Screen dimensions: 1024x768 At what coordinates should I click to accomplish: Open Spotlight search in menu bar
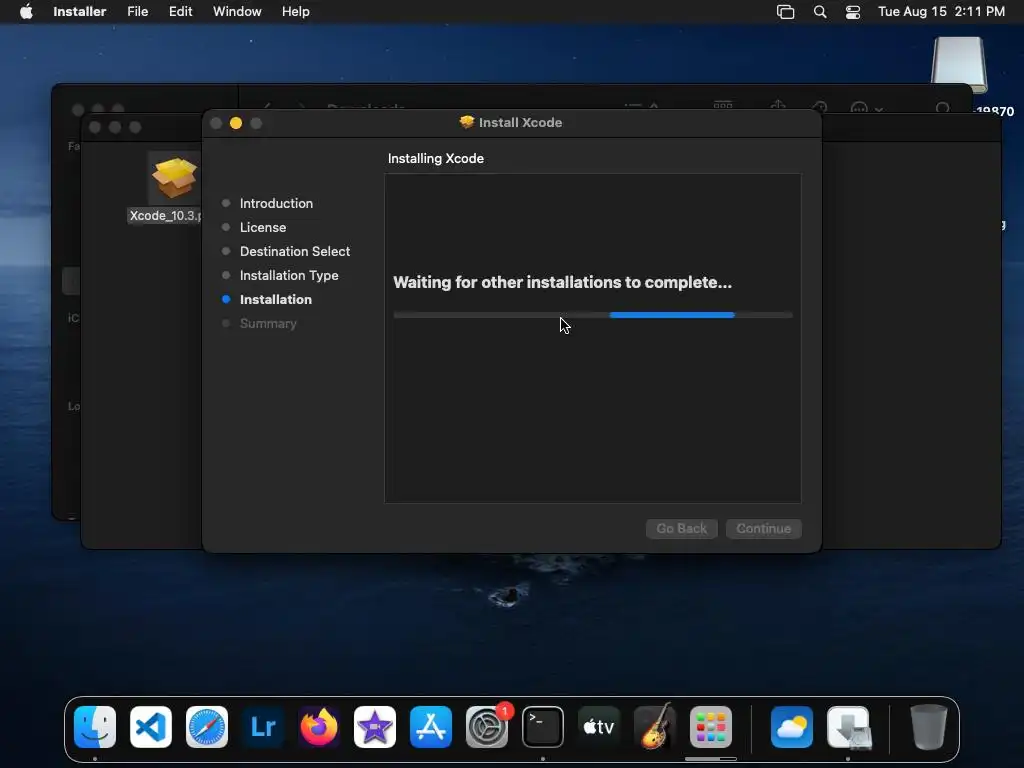(x=820, y=12)
